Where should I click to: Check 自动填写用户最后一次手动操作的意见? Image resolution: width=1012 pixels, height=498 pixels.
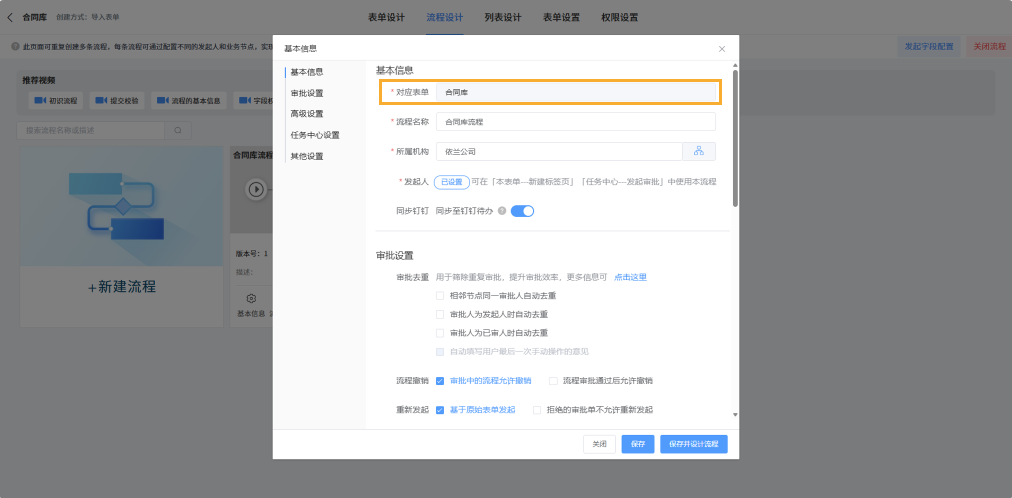coord(440,352)
